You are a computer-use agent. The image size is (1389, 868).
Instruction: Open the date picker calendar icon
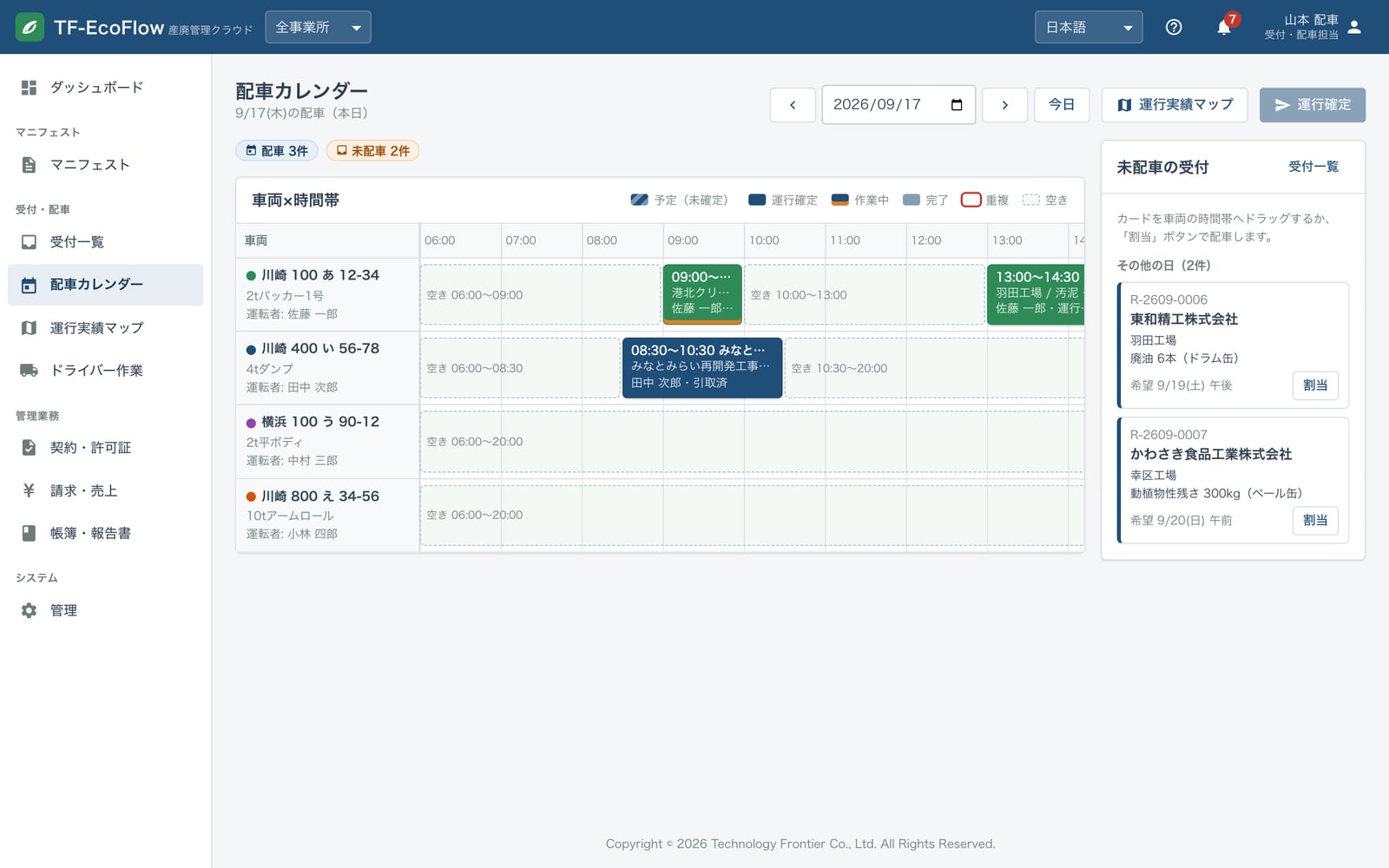pyautogui.click(x=957, y=105)
